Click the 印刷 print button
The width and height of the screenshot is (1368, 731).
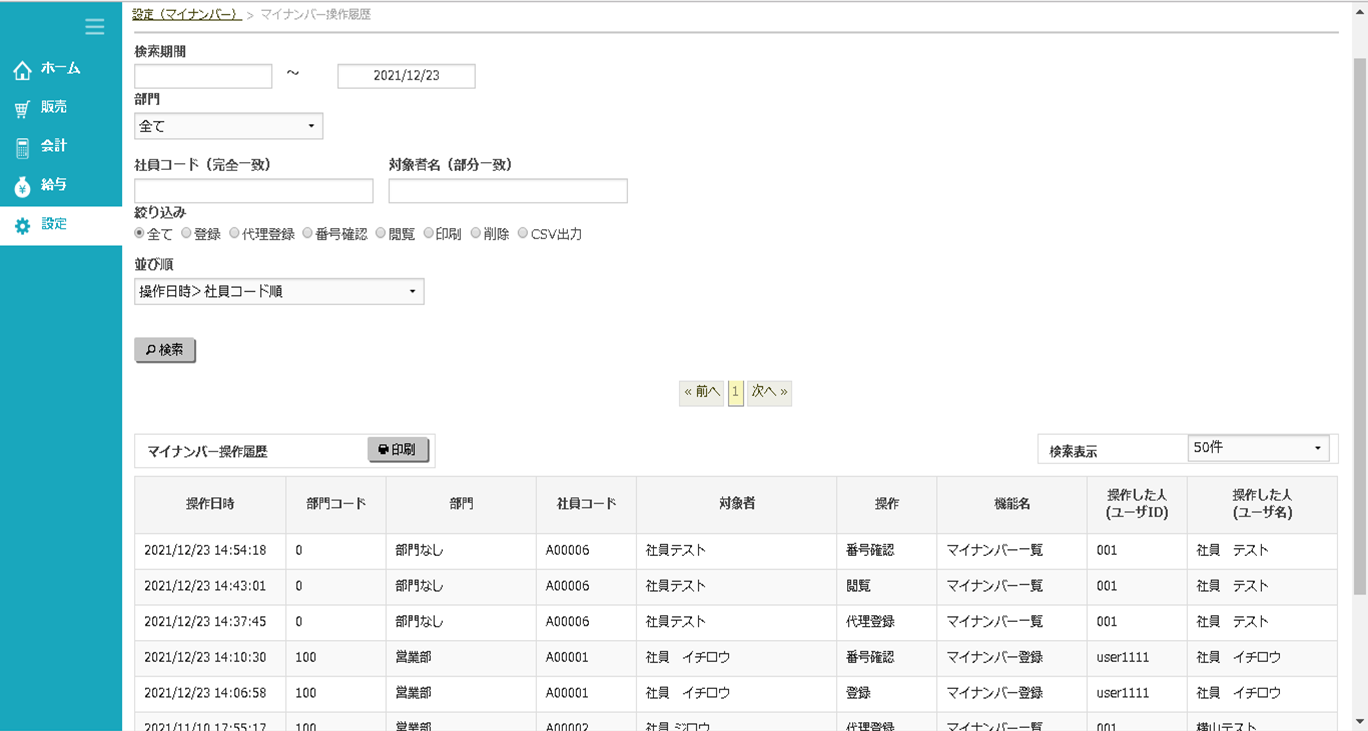point(398,451)
